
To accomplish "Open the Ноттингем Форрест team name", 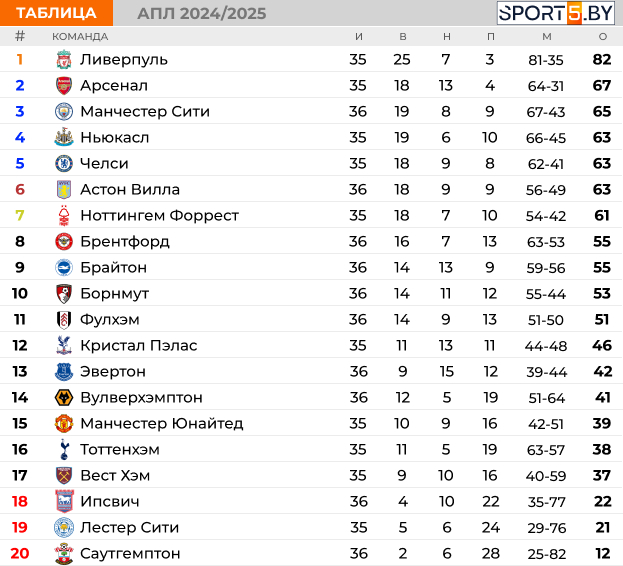I will (x=159, y=216).
